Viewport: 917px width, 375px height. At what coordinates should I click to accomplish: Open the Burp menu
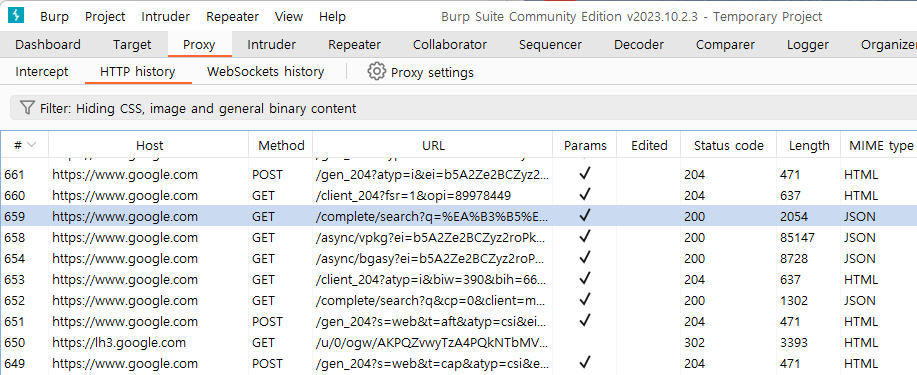[x=54, y=16]
